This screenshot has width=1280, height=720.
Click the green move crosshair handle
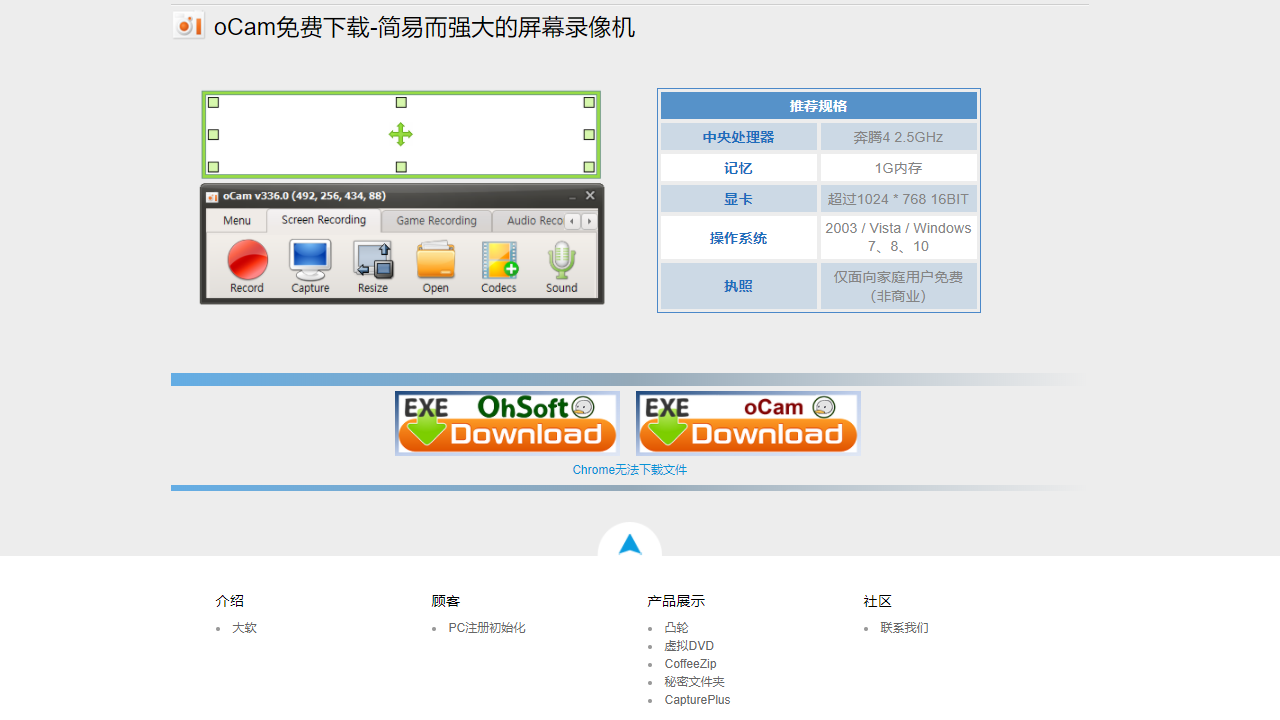pyautogui.click(x=400, y=134)
